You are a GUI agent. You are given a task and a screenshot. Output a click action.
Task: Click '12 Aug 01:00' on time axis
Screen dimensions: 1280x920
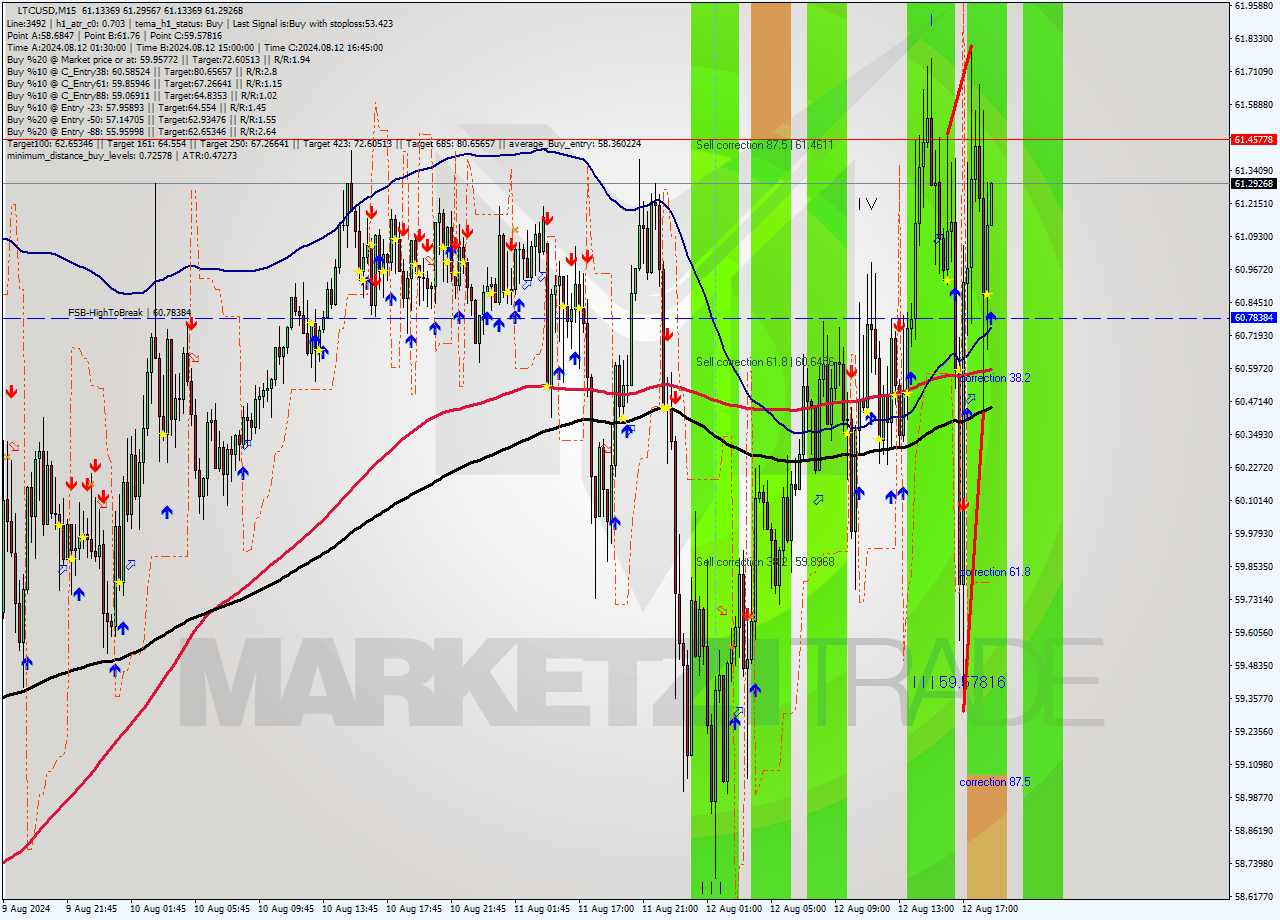point(734,909)
